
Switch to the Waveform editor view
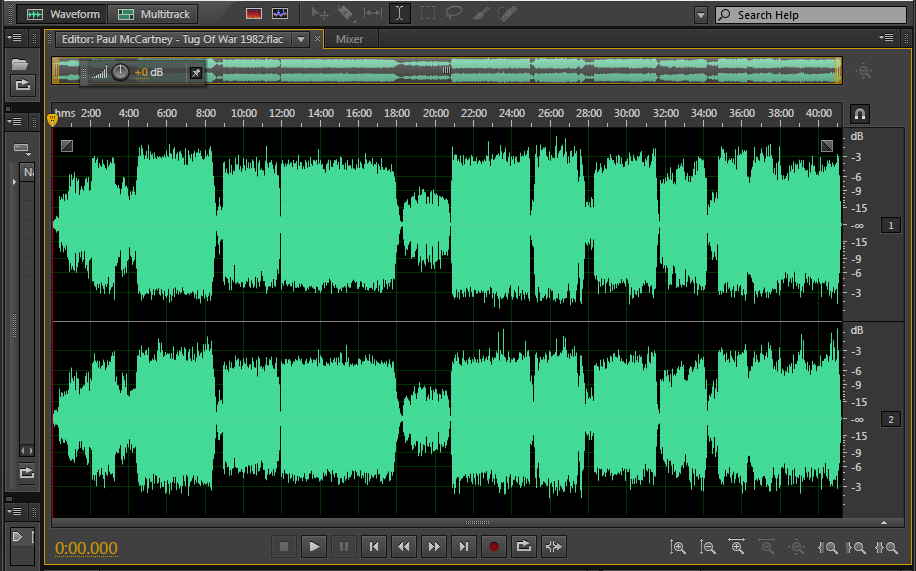(63, 14)
